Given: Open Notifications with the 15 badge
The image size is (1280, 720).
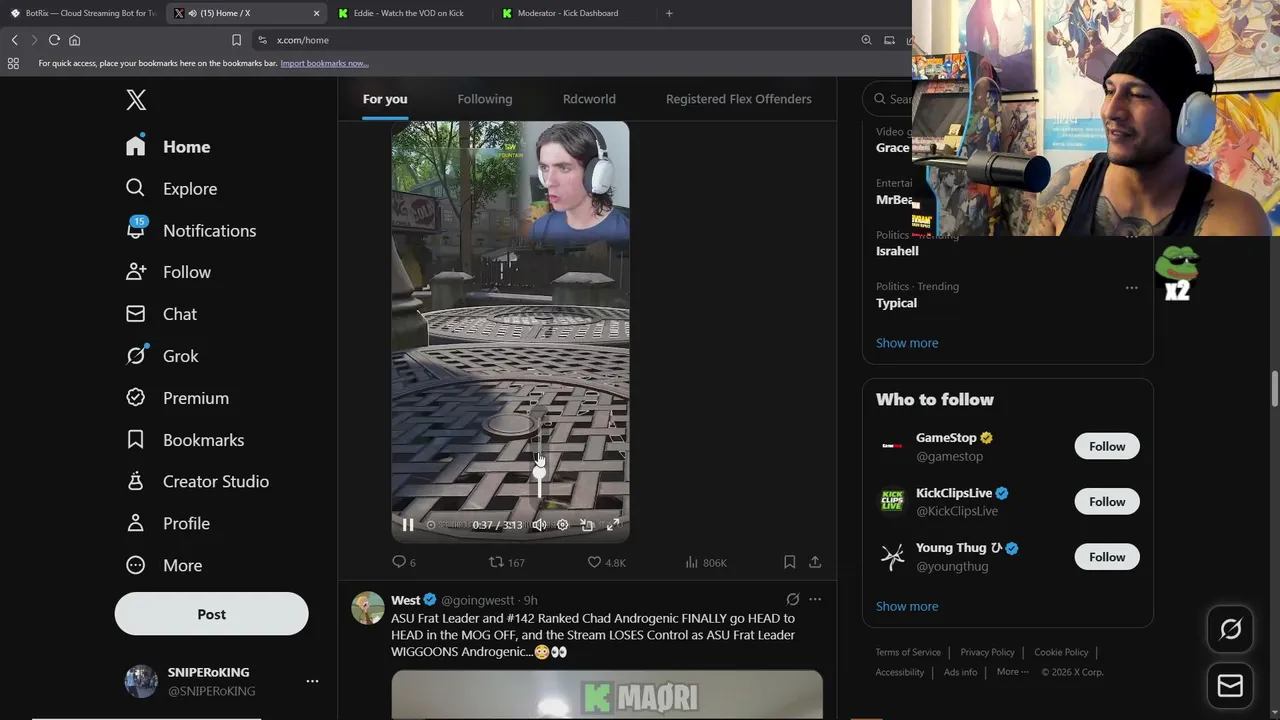Looking at the screenshot, I should (x=191, y=230).
